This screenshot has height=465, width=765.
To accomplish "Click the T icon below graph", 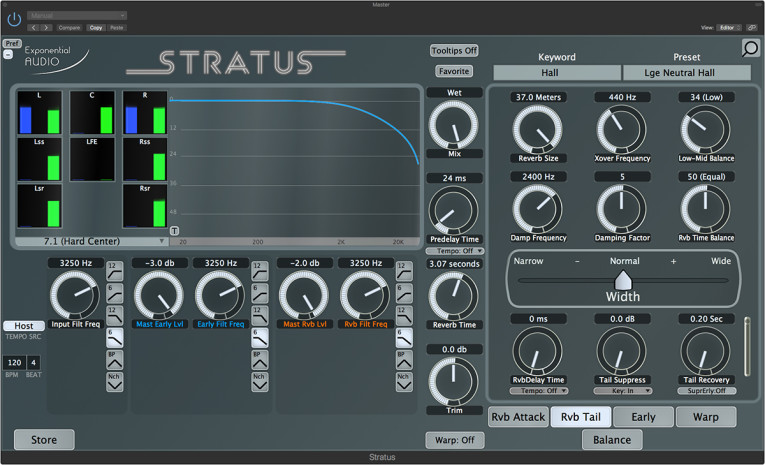I will pos(174,231).
